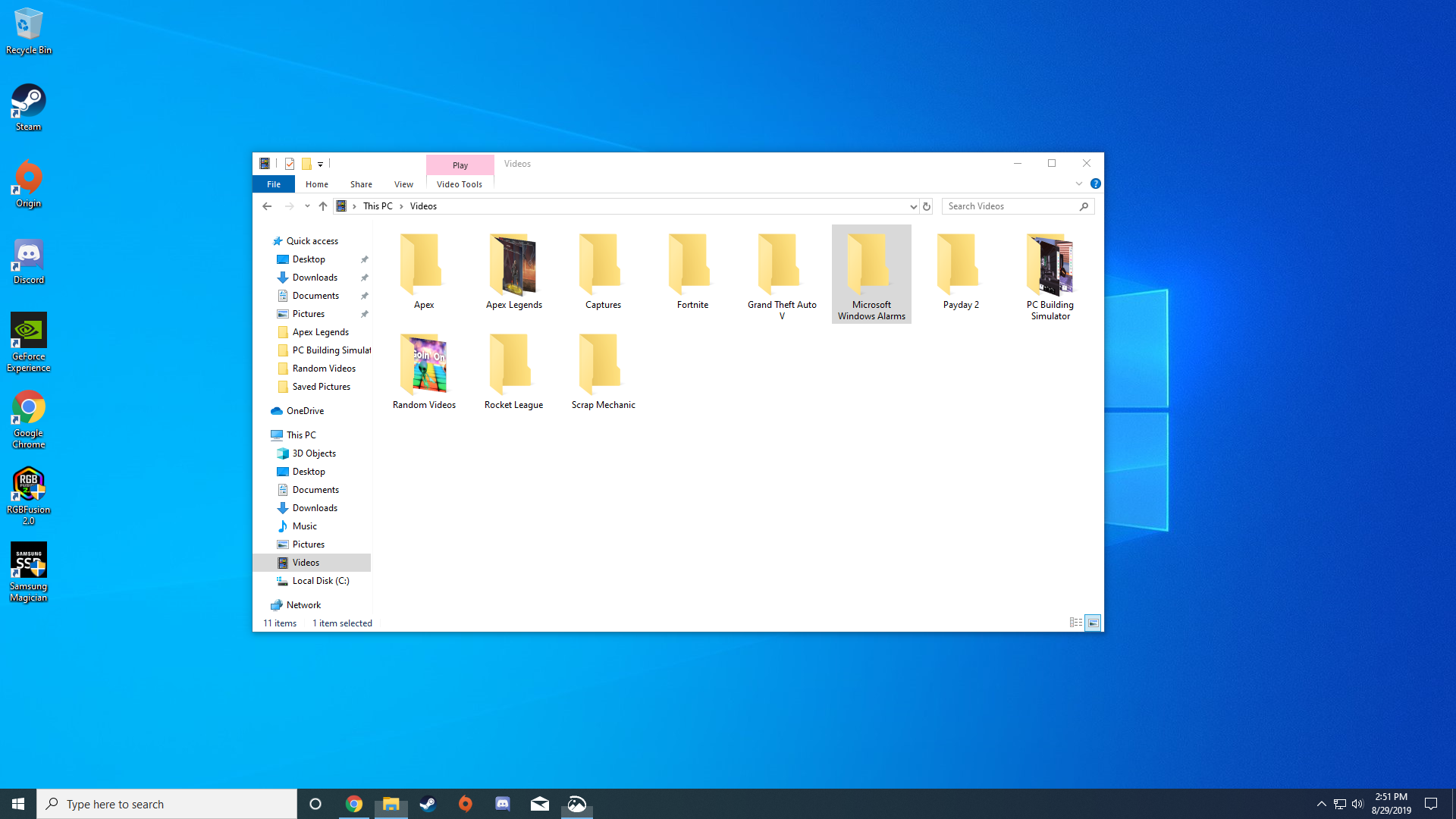This screenshot has height=819, width=1456.
Task: Switch to large thumbnails view
Action: click(x=1093, y=623)
